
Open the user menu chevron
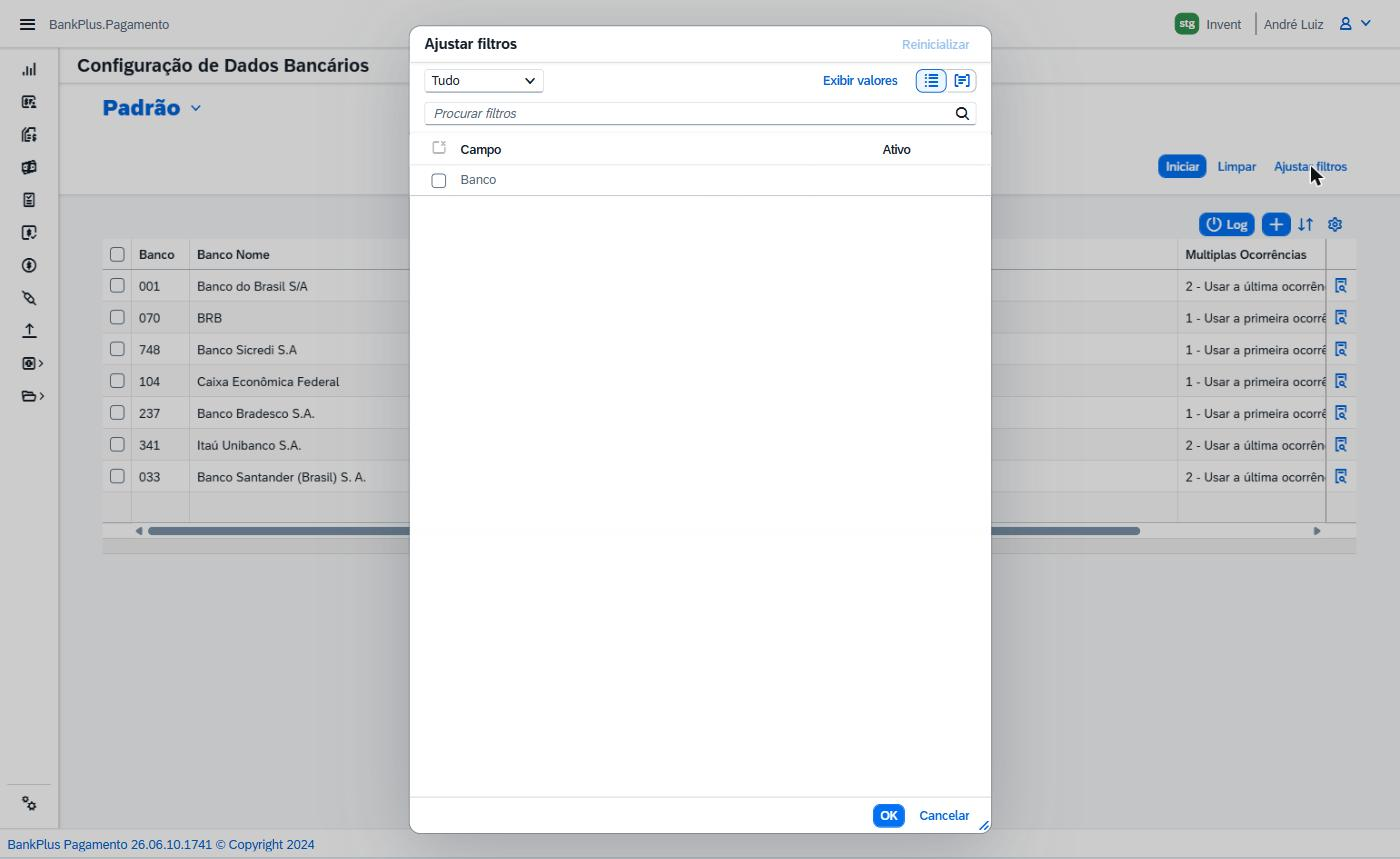pos(1365,24)
